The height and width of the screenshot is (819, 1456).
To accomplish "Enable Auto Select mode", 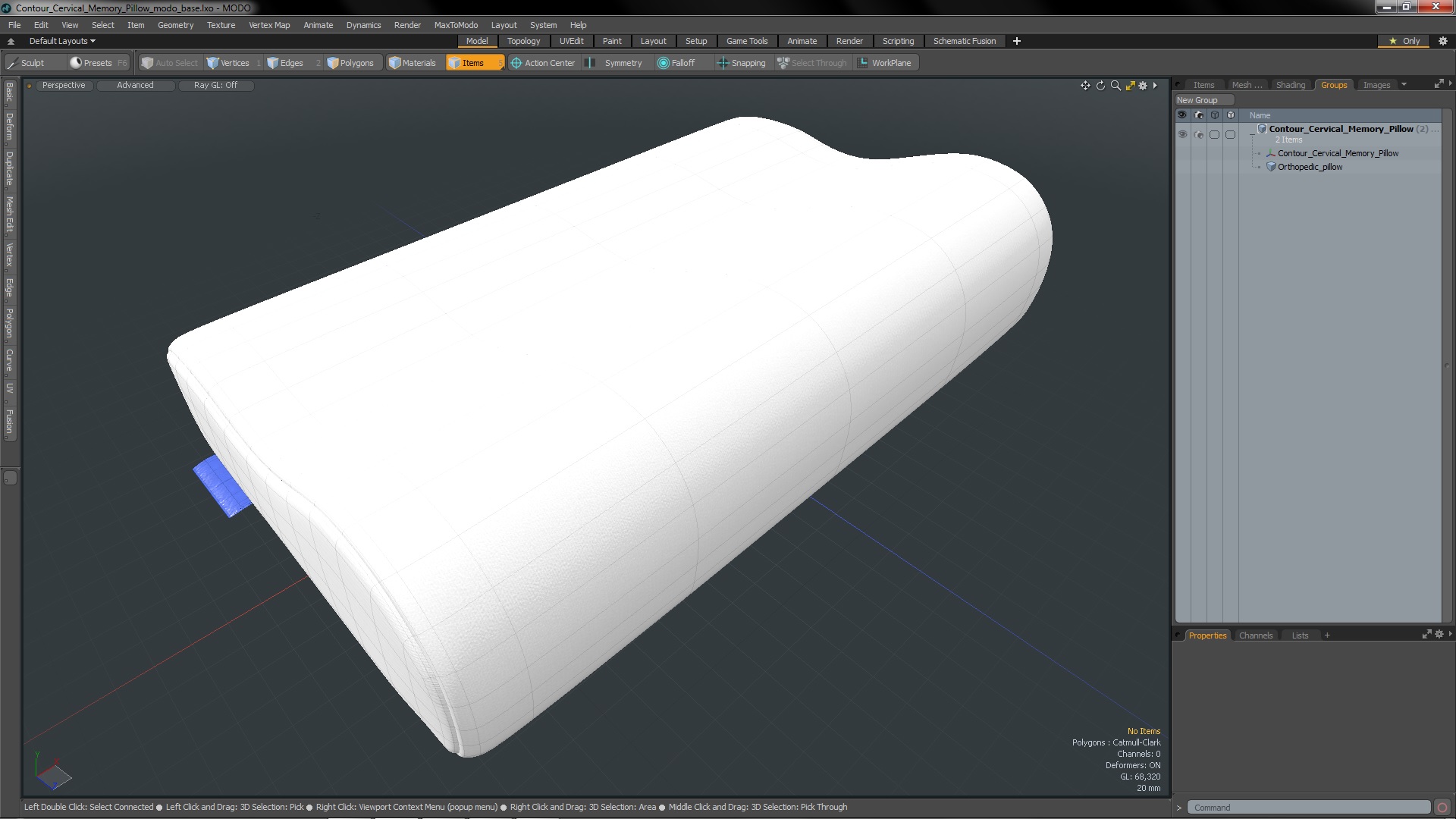I will [170, 63].
